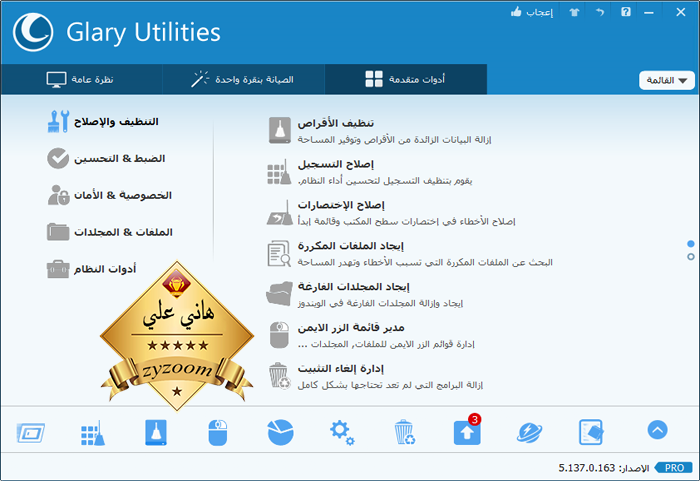Click the checkmark optimization icon

tap(58, 159)
